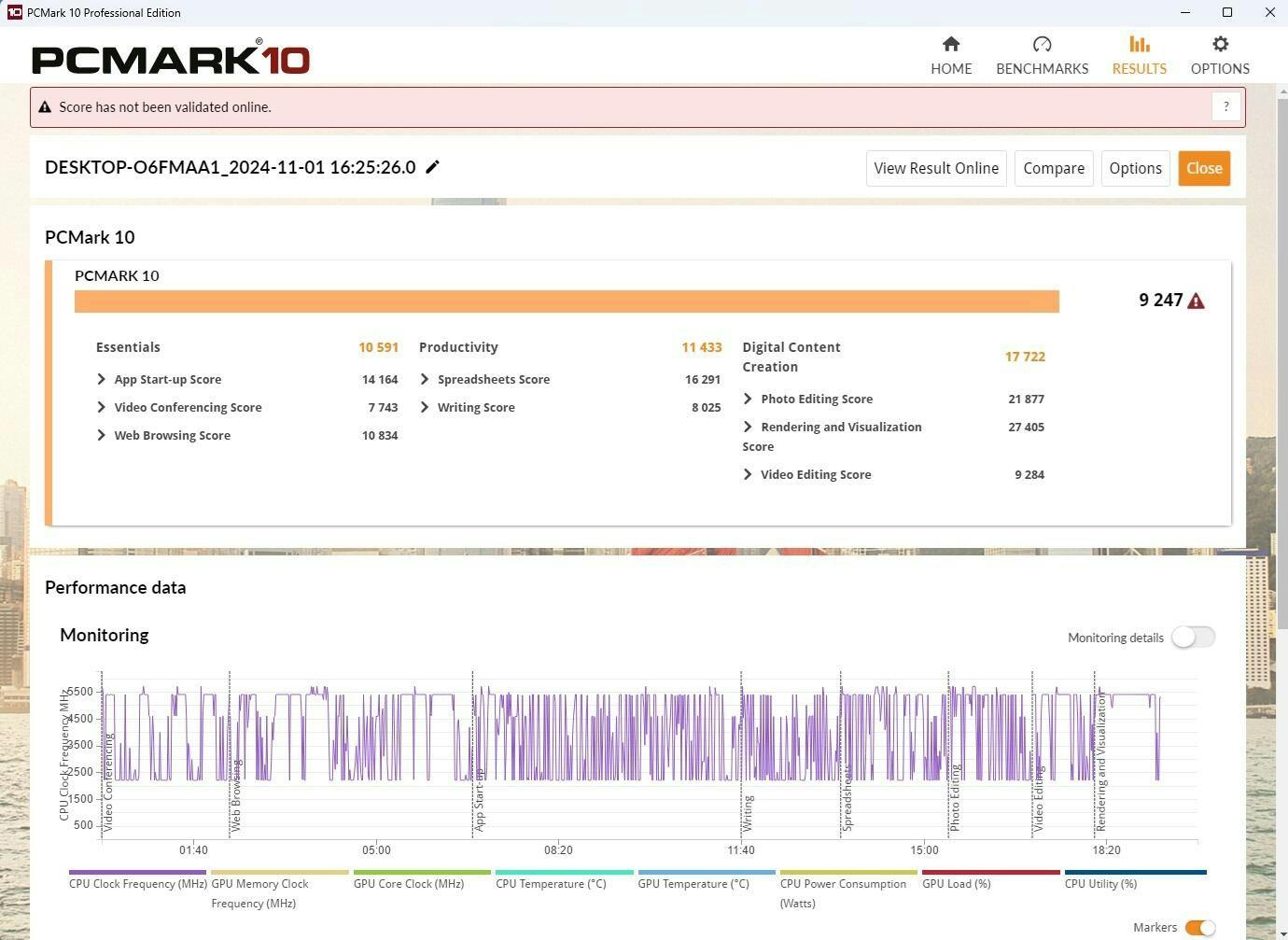Screen dimensions: 1288x940
Task: Expand Video Editing Score
Action: [748, 474]
